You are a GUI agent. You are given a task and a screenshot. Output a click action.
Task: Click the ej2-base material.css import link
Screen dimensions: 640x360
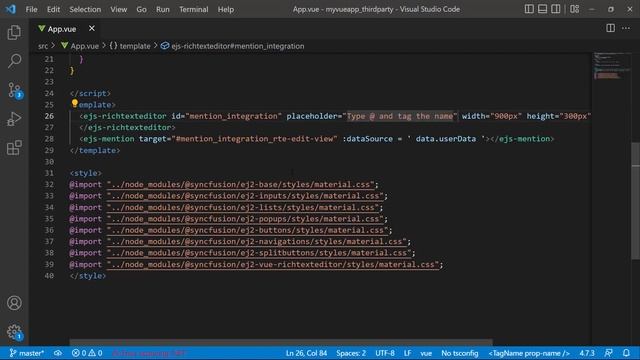tap(241, 184)
